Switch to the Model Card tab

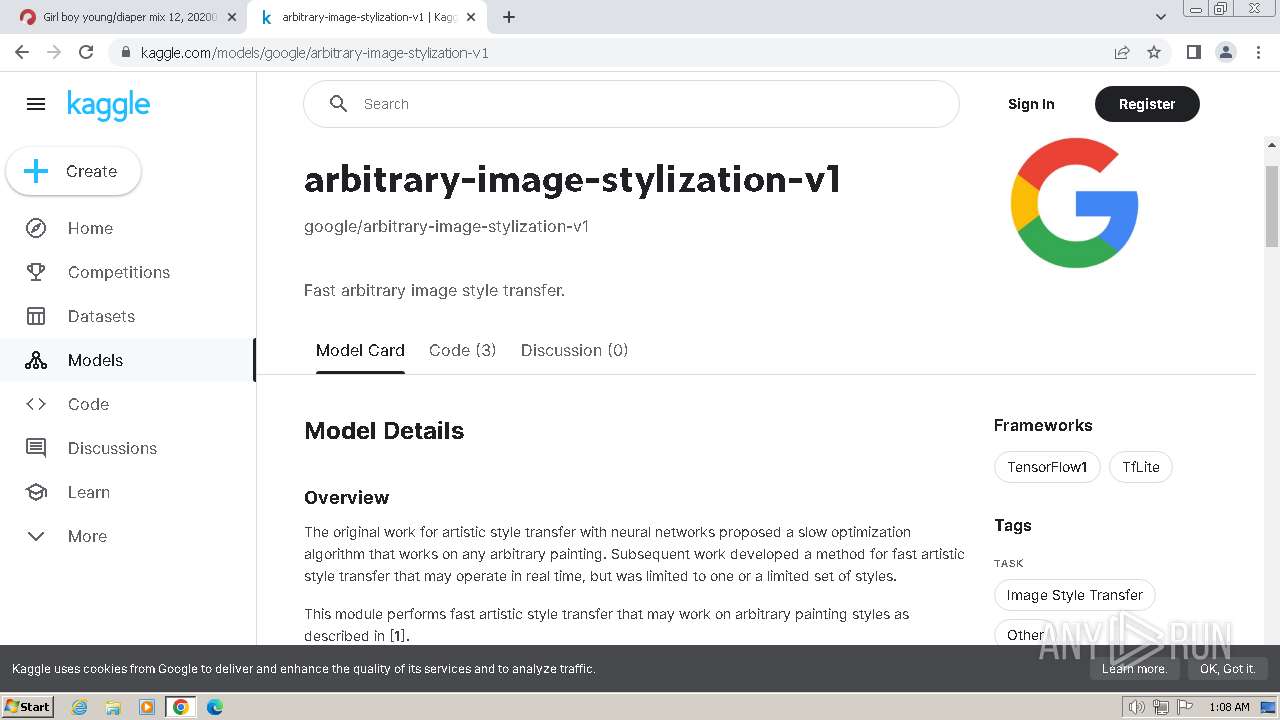[360, 350]
